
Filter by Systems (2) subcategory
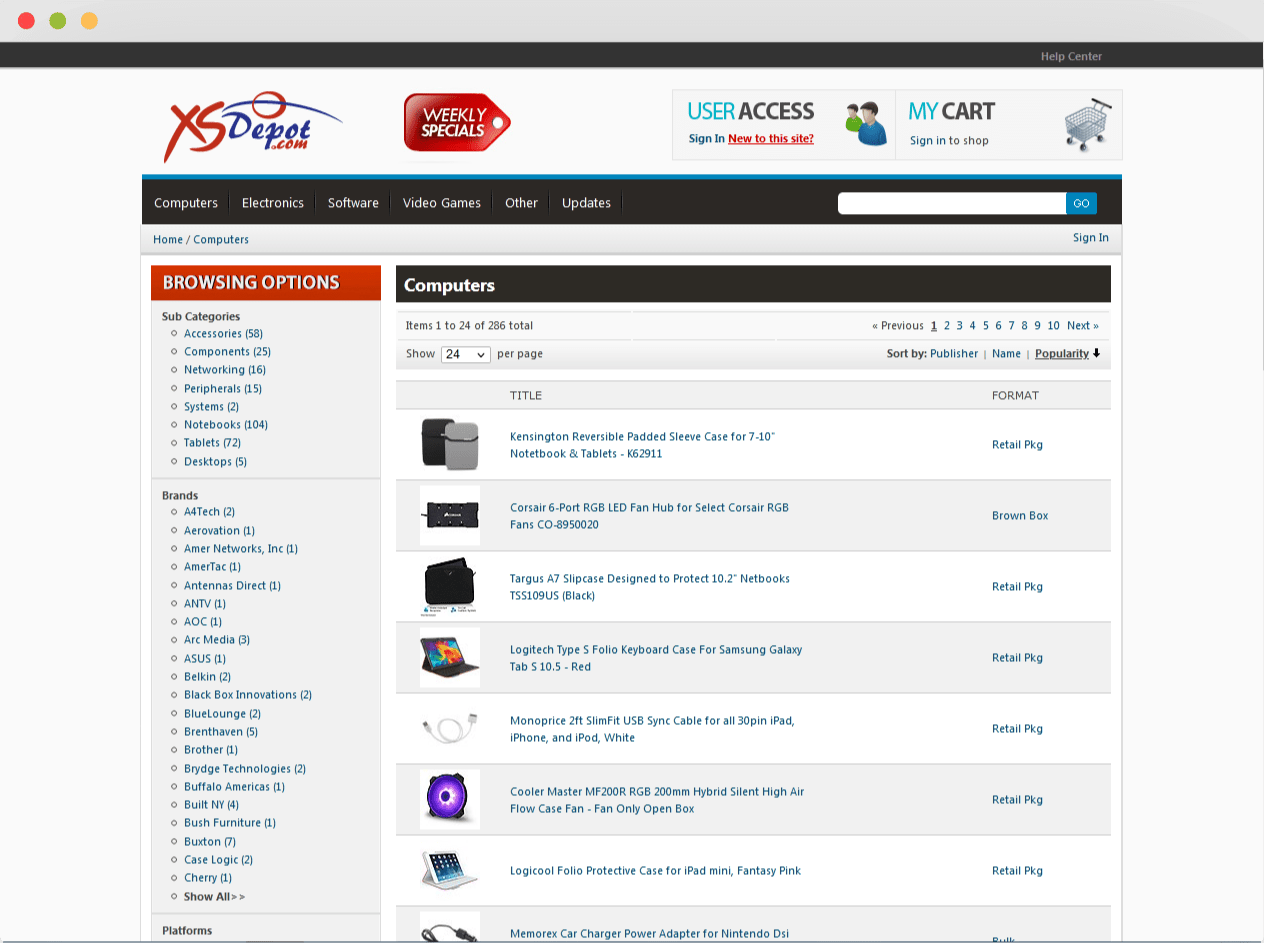click(211, 407)
